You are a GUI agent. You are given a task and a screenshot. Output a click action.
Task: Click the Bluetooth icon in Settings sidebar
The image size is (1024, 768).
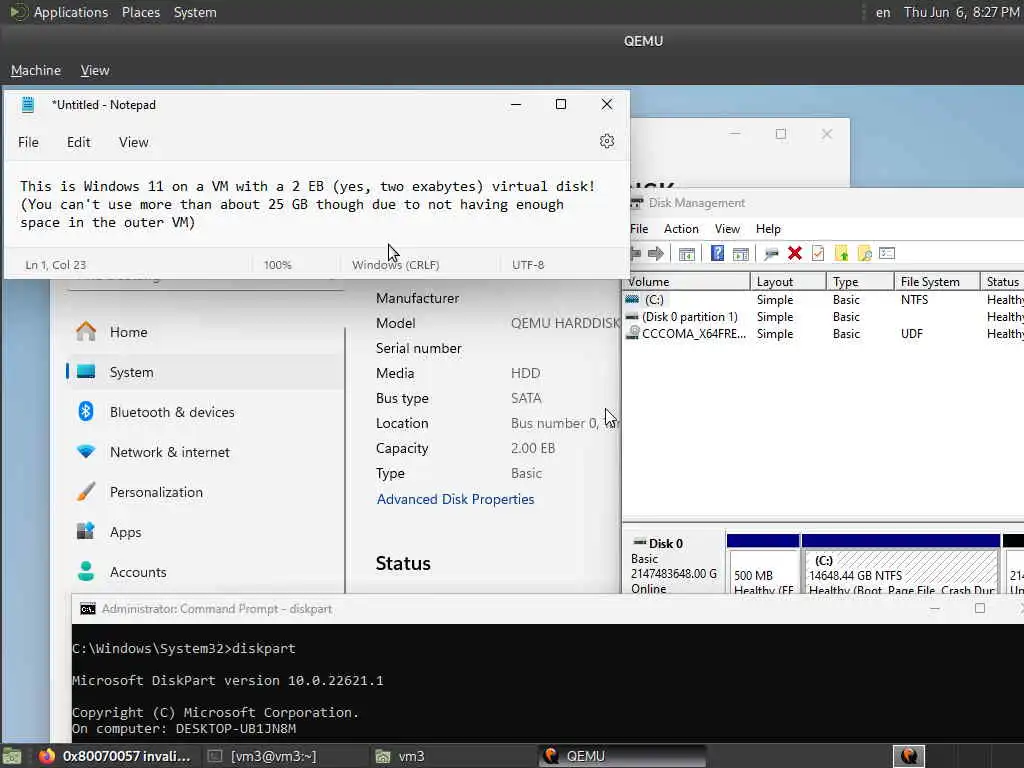pyautogui.click(x=86, y=411)
